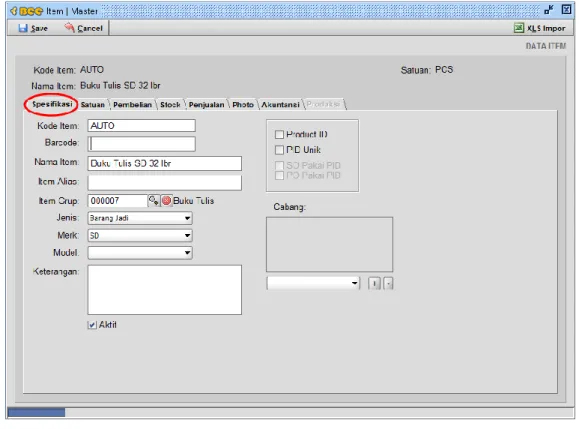The height and width of the screenshot is (429, 579).
Task: Open the Photo tab
Action: (243, 105)
